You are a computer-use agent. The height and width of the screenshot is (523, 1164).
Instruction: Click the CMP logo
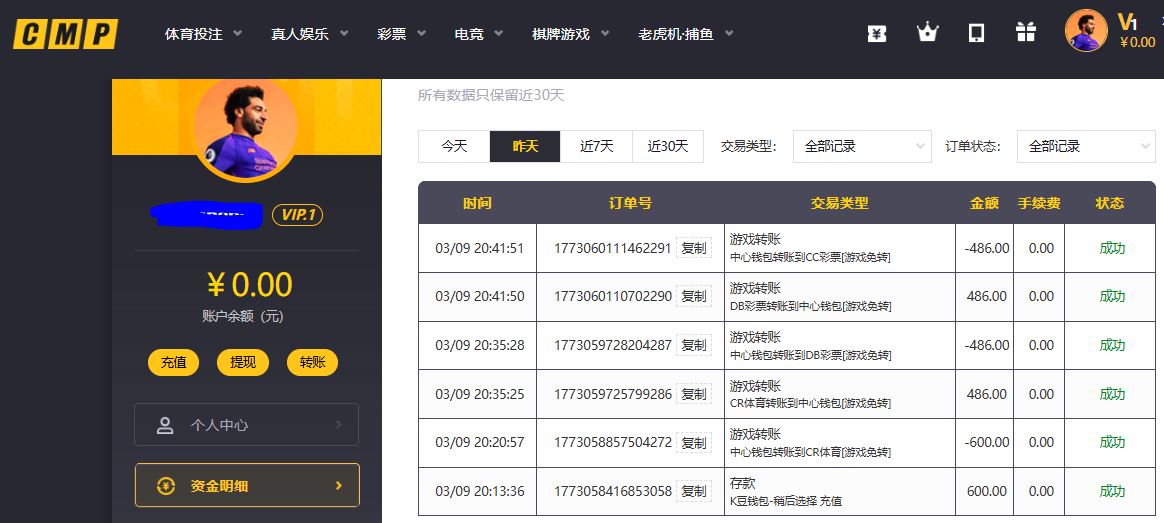click(65, 34)
